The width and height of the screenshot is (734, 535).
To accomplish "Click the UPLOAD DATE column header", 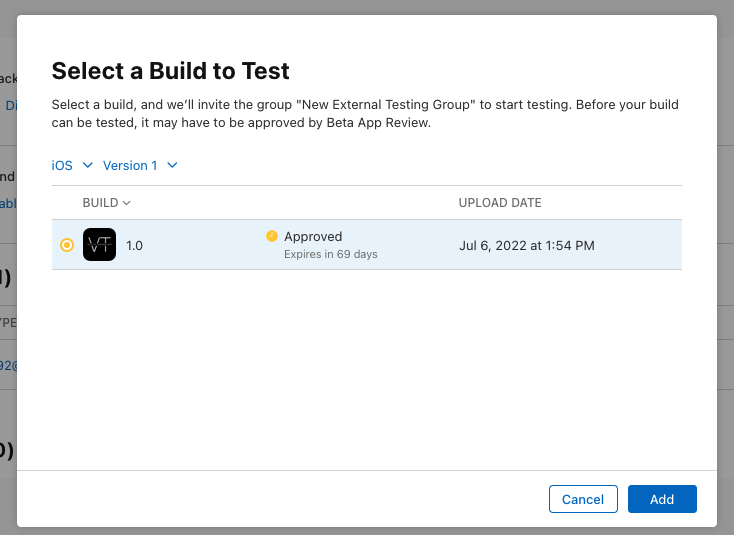I will 500,203.
